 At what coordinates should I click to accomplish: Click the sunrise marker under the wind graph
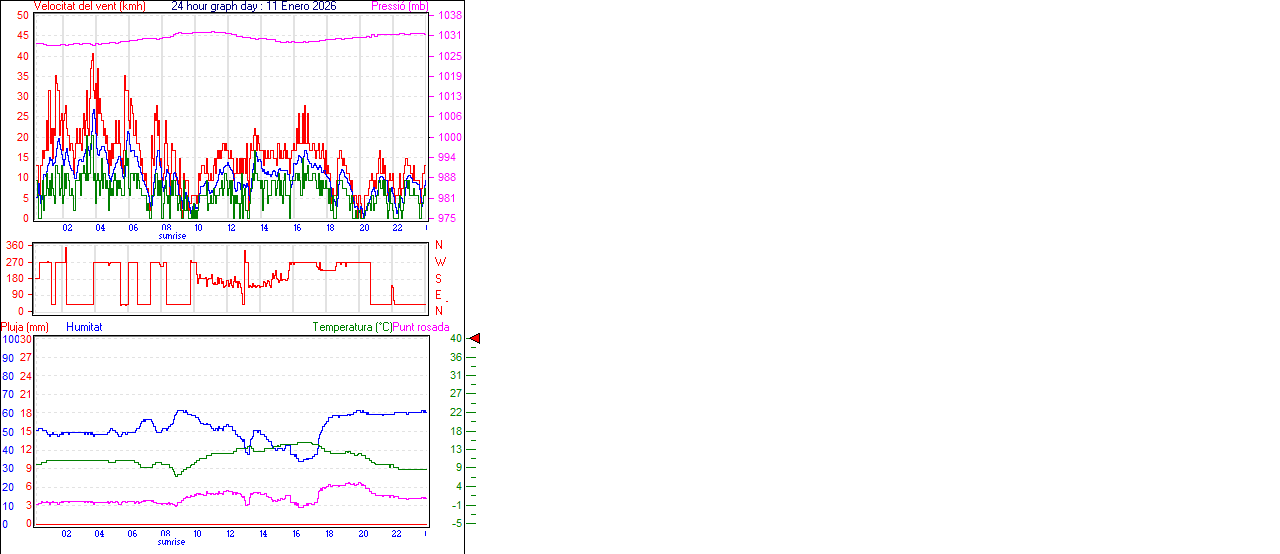coord(171,236)
